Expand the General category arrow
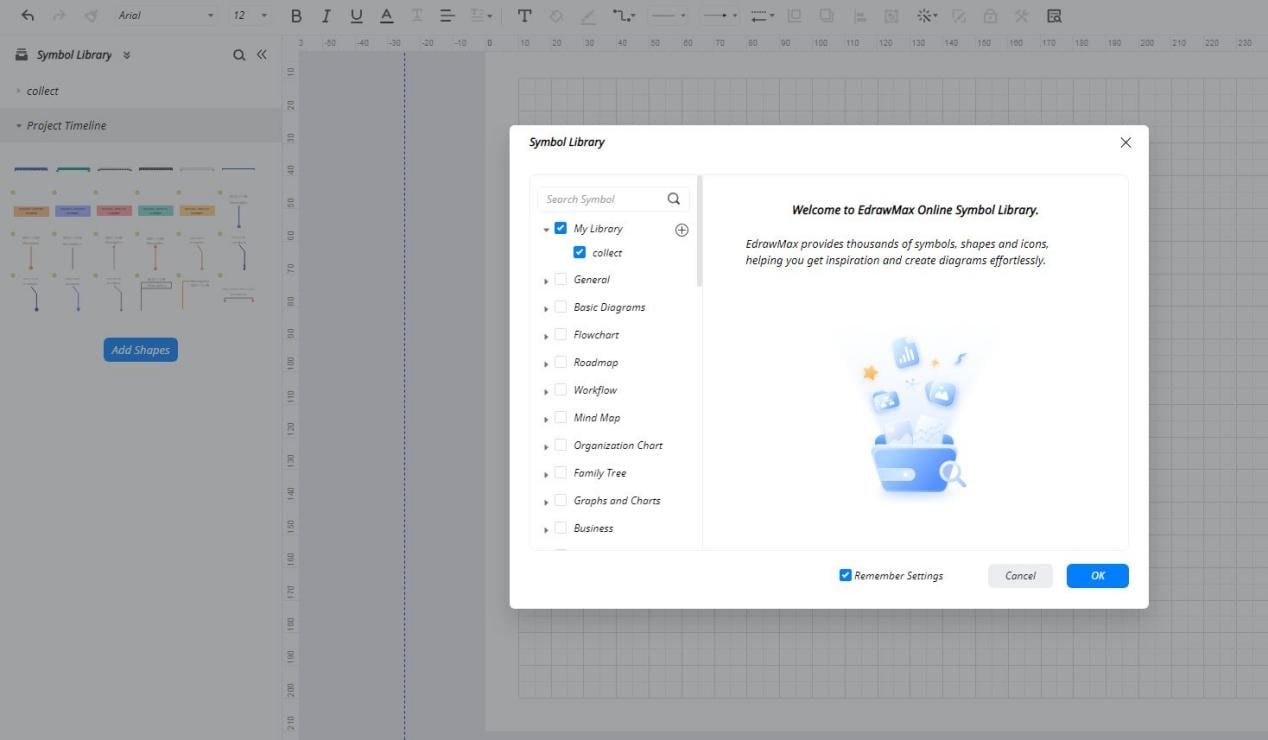This screenshot has height=740, width=1268. tap(546, 281)
